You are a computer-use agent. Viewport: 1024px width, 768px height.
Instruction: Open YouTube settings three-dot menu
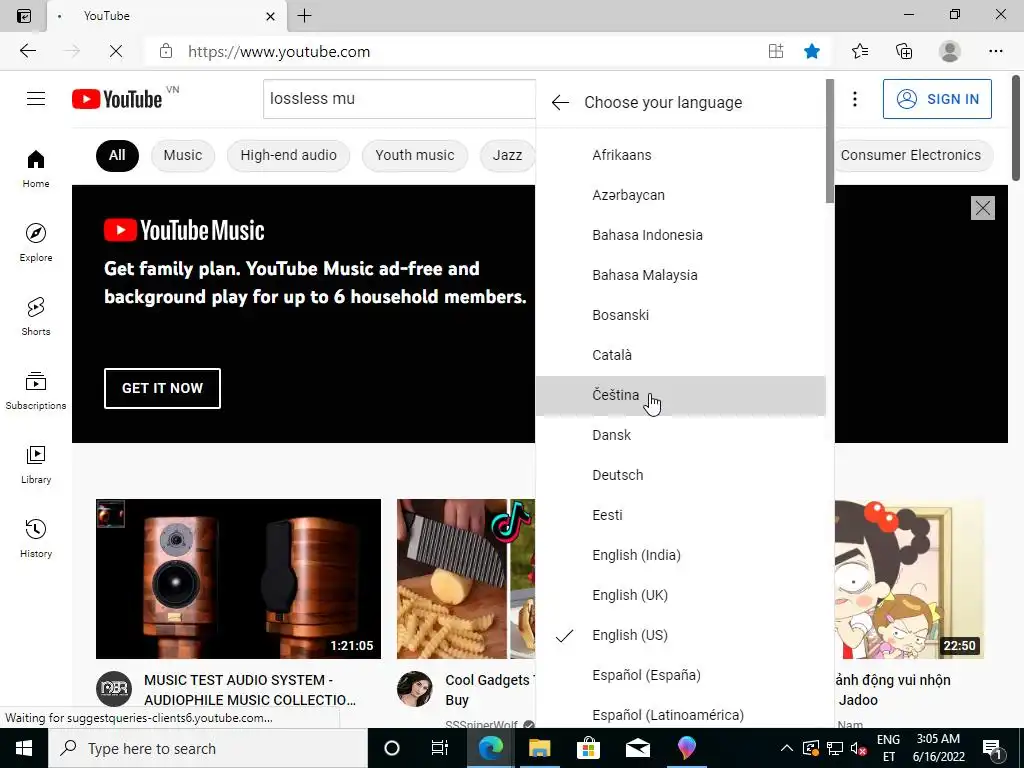[x=855, y=99]
